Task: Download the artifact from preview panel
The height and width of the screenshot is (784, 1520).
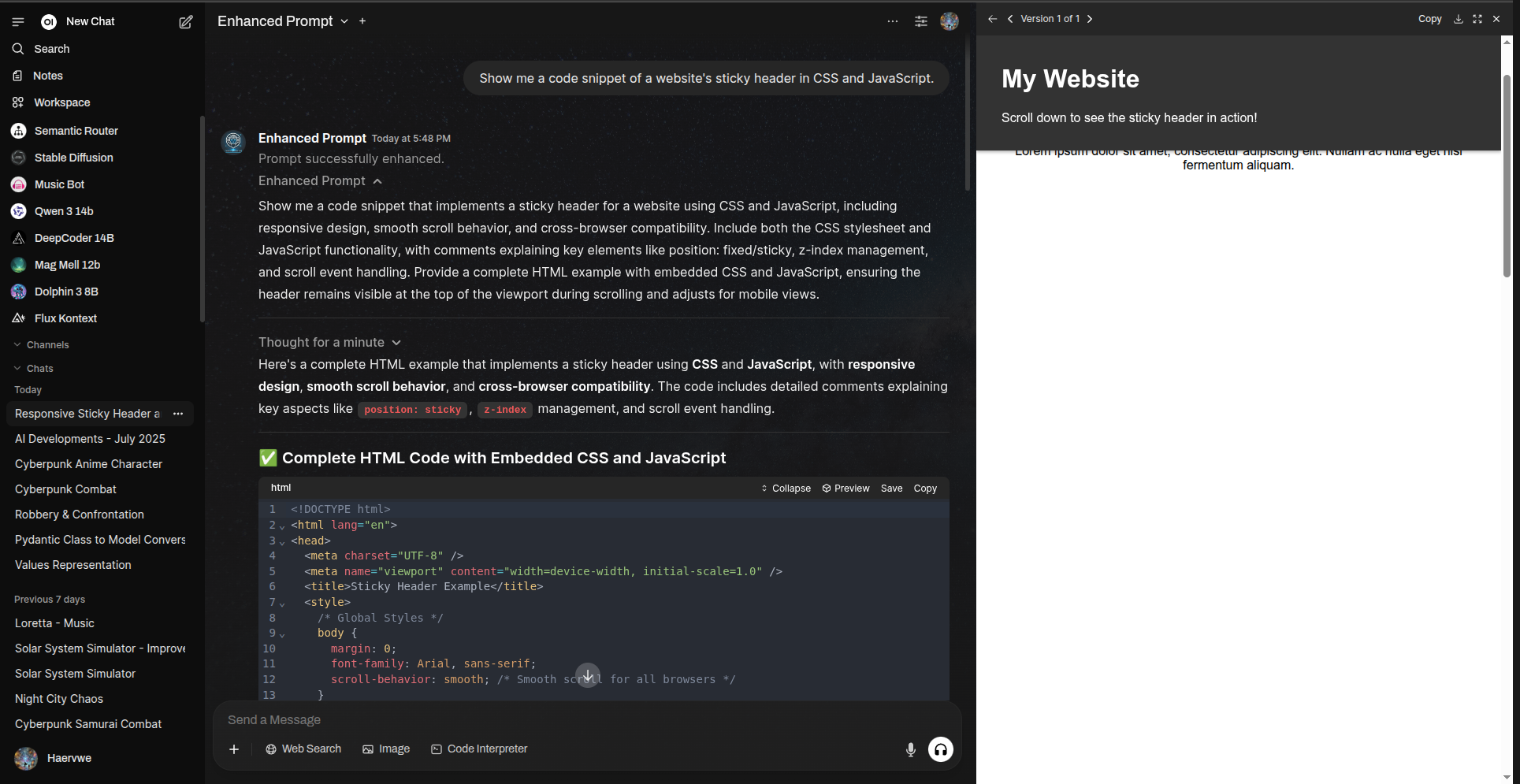Action: [x=1458, y=19]
